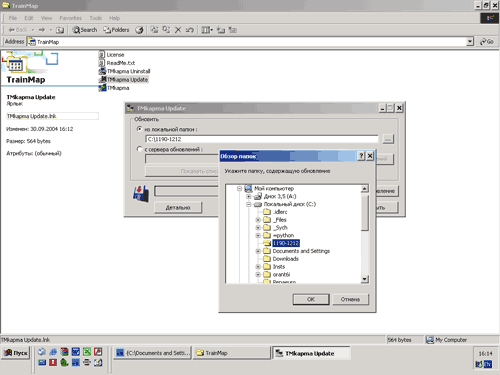Image resolution: width=500 pixels, height=375 pixels.
Task: Select the ReadMe.txt file icon
Action: point(102,63)
